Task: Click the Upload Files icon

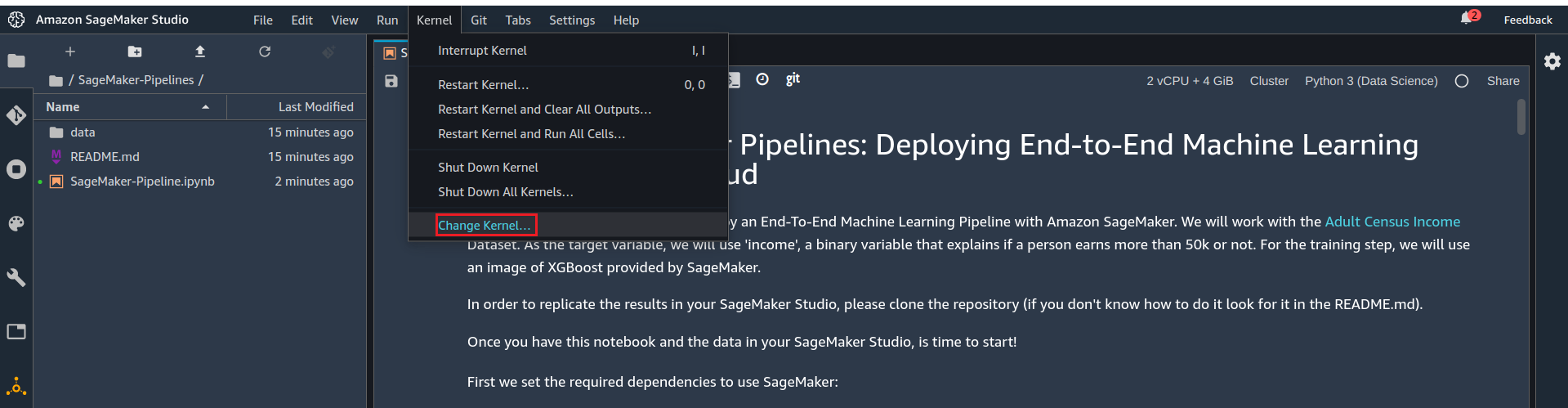Action: pyautogui.click(x=200, y=52)
